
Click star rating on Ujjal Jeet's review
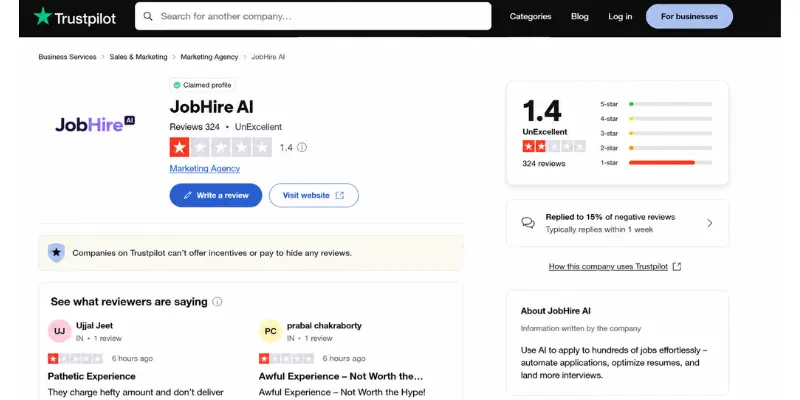(x=76, y=359)
